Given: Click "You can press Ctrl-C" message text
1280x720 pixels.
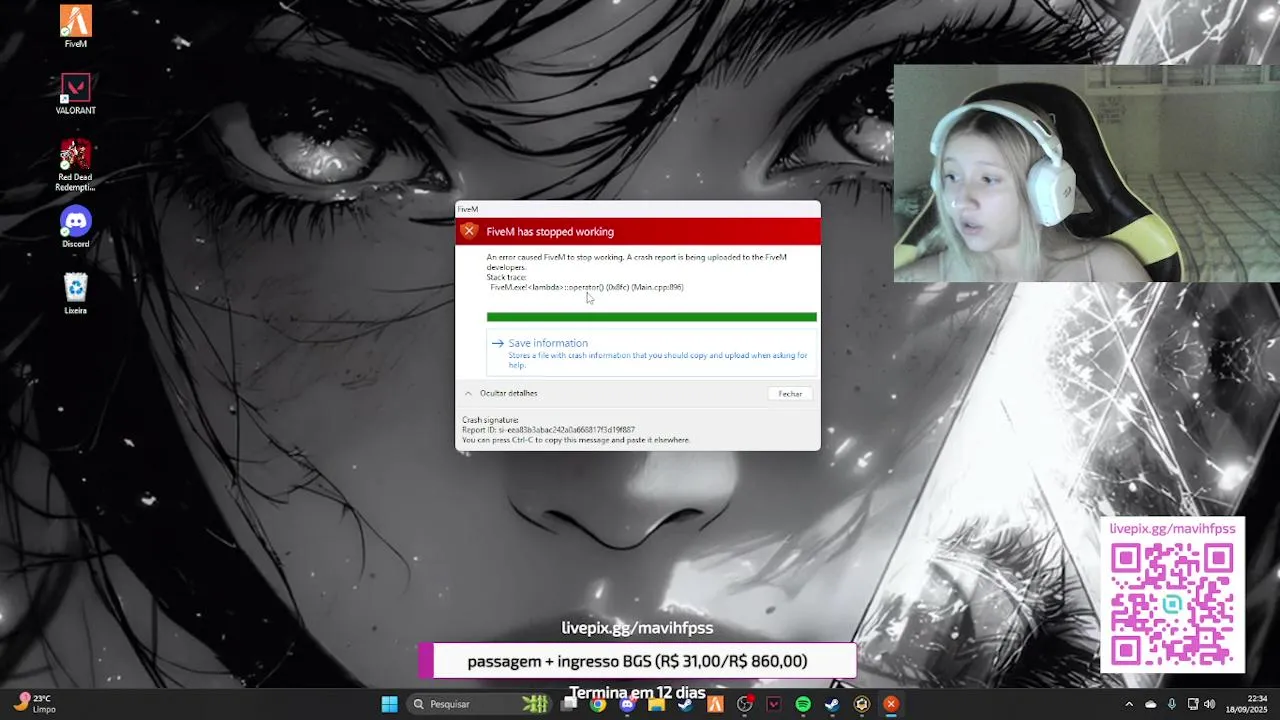Looking at the screenshot, I should pos(576,440).
